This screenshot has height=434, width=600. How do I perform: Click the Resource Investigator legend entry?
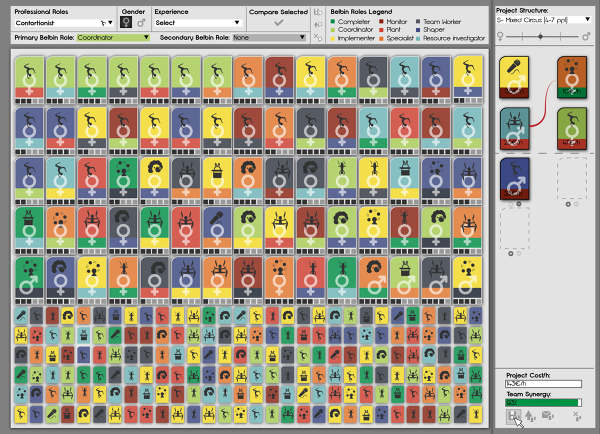(x=450, y=38)
